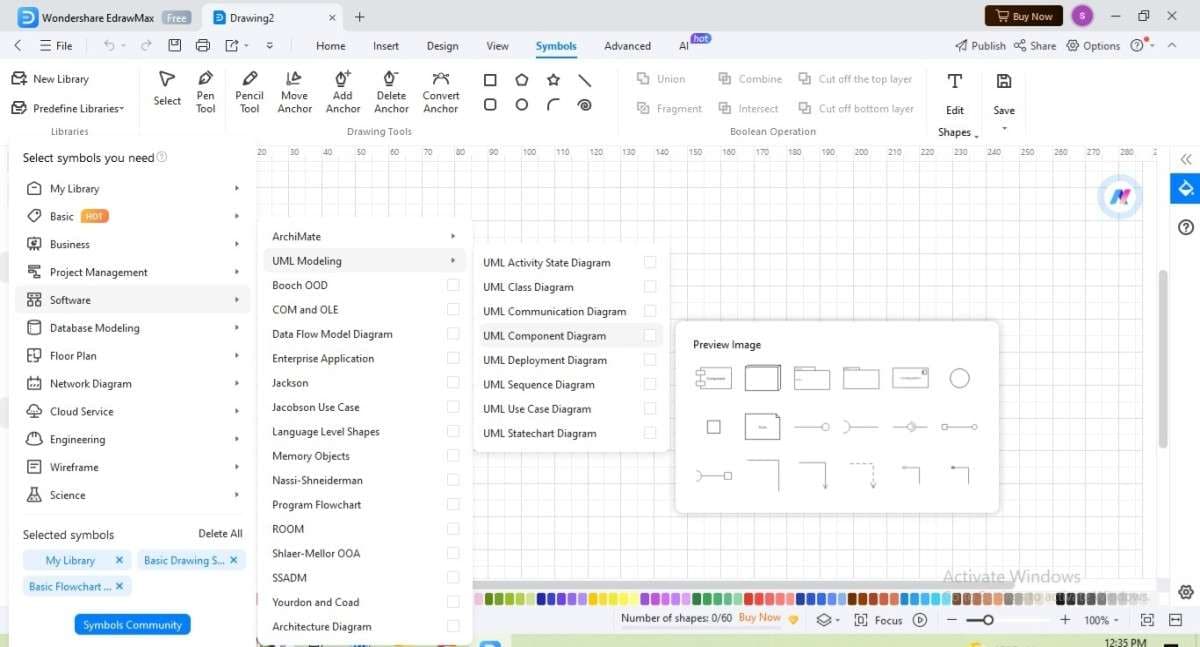This screenshot has height=647, width=1200.
Task: Expand the Floor Plan category
Action: tap(132, 356)
